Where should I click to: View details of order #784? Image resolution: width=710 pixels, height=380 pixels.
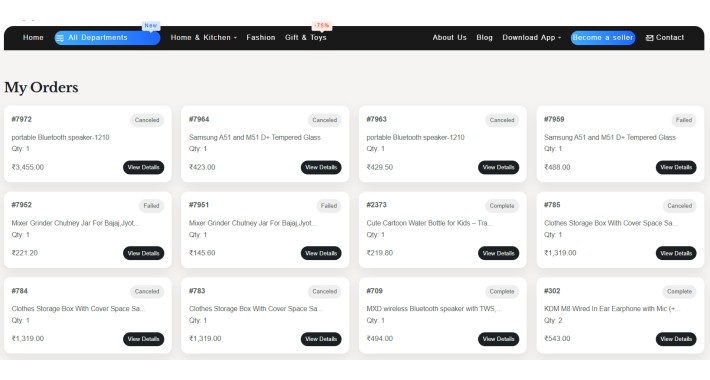pyautogui.click(x=143, y=339)
